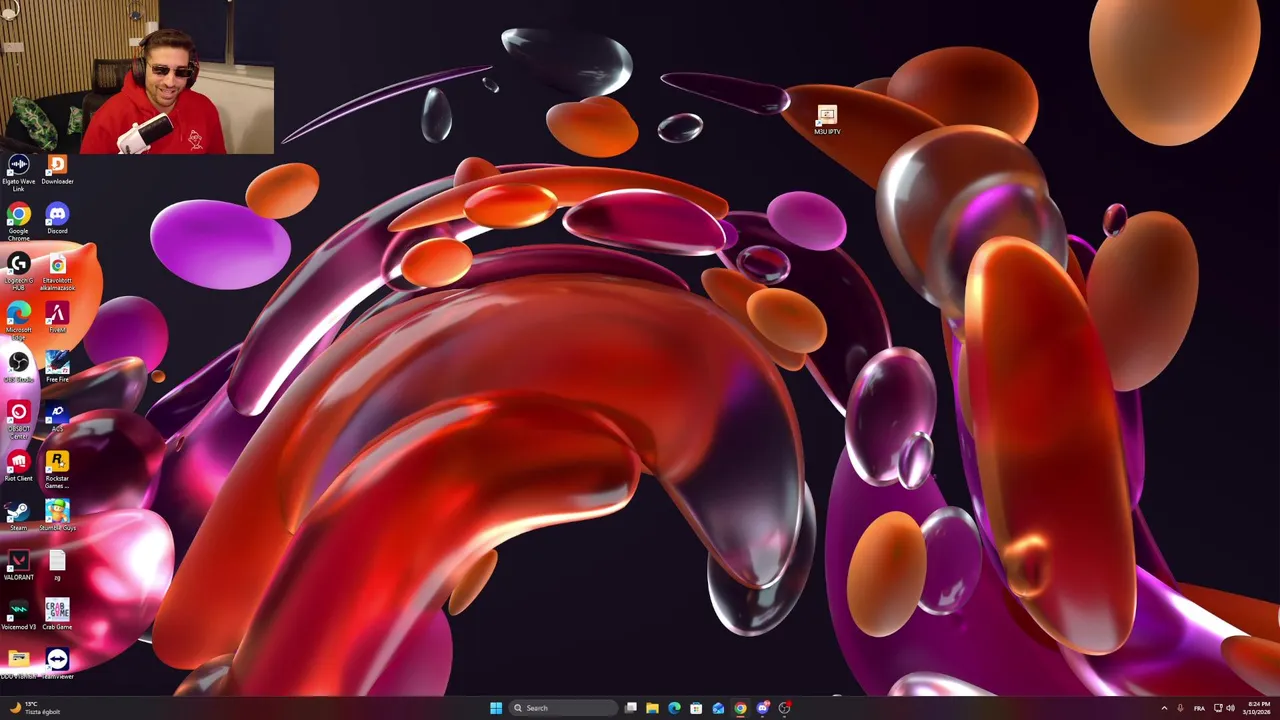Viewport: 1280px width, 720px height.
Task: Click the webcam overlay in top-left corner
Action: click(137, 77)
